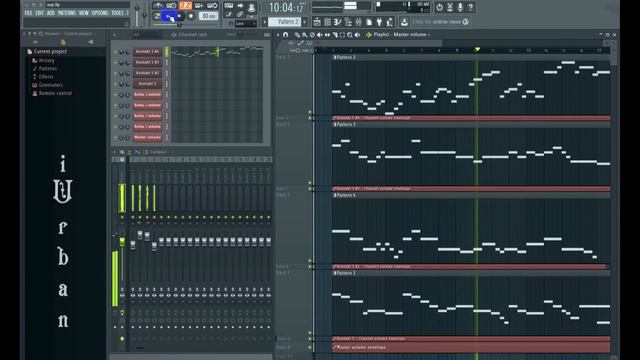Mute the Kontakt 5 #4 channel LED
Image resolution: width=640 pixels, height=360 pixels.
point(116,52)
